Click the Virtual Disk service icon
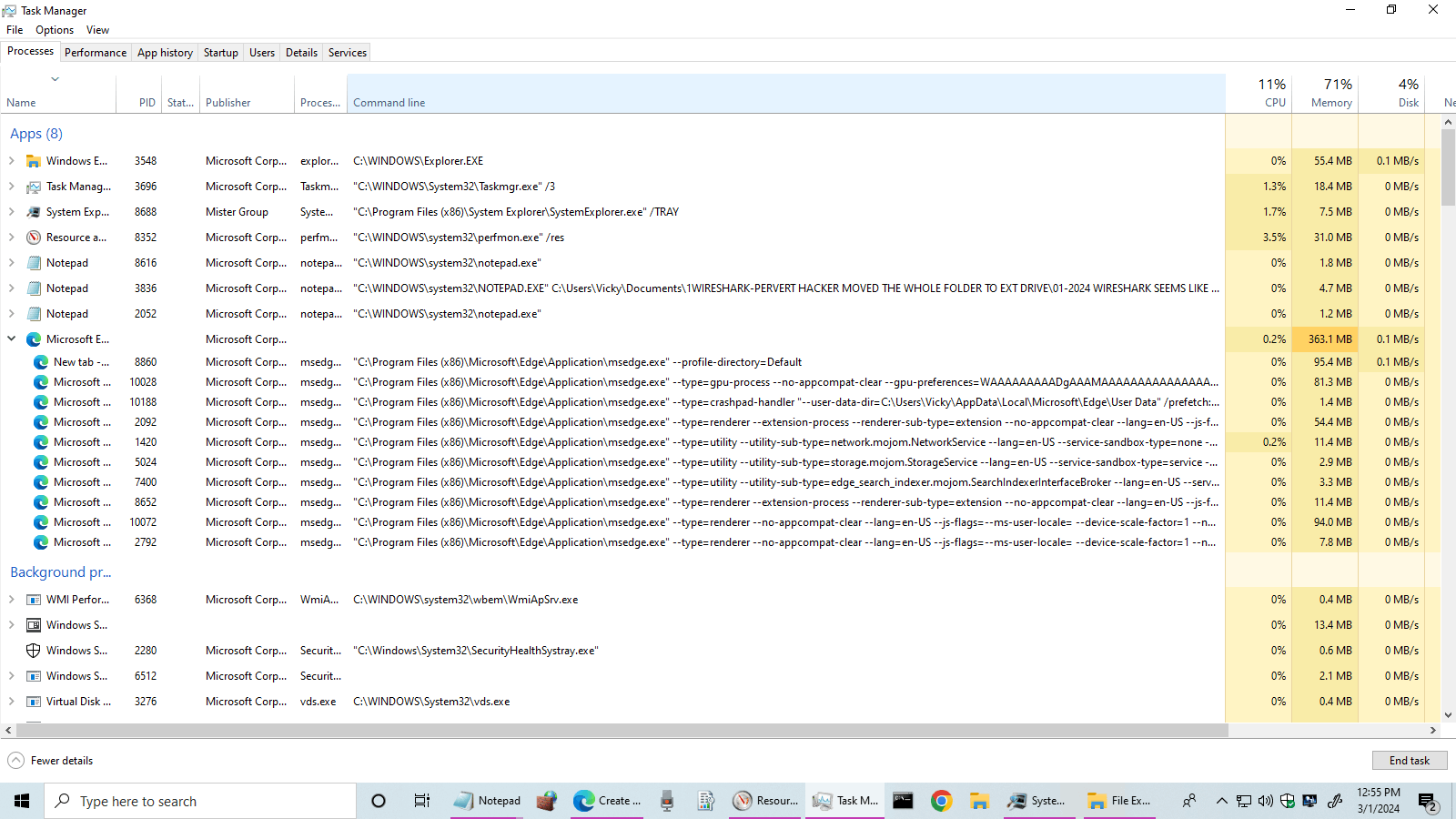The image size is (1456, 819). (x=34, y=702)
